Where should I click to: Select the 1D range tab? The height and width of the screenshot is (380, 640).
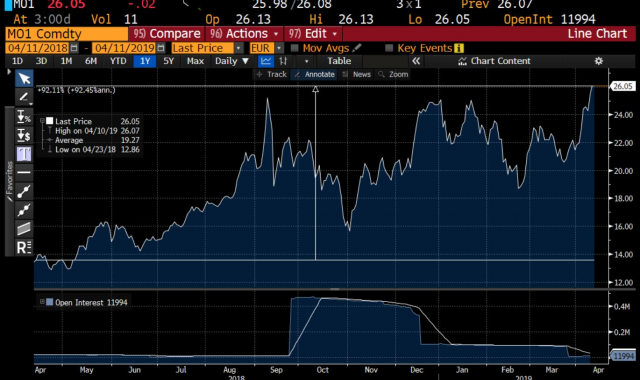pyautogui.click(x=17, y=61)
